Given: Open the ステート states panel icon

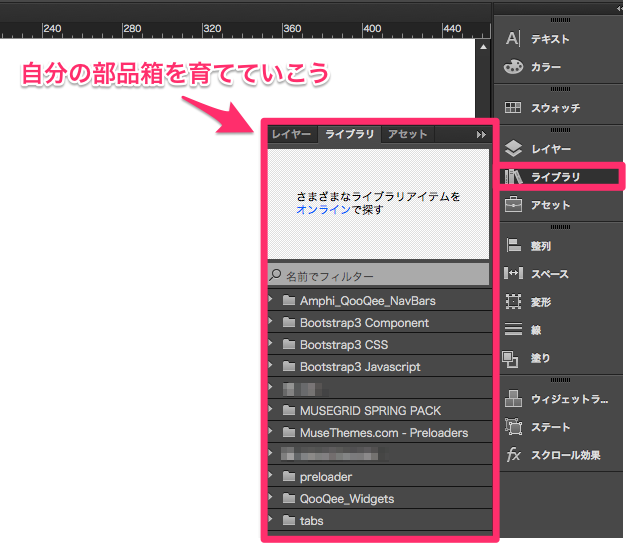Looking at the screenshot, I should pyautogui.click(x=513, y=426).
